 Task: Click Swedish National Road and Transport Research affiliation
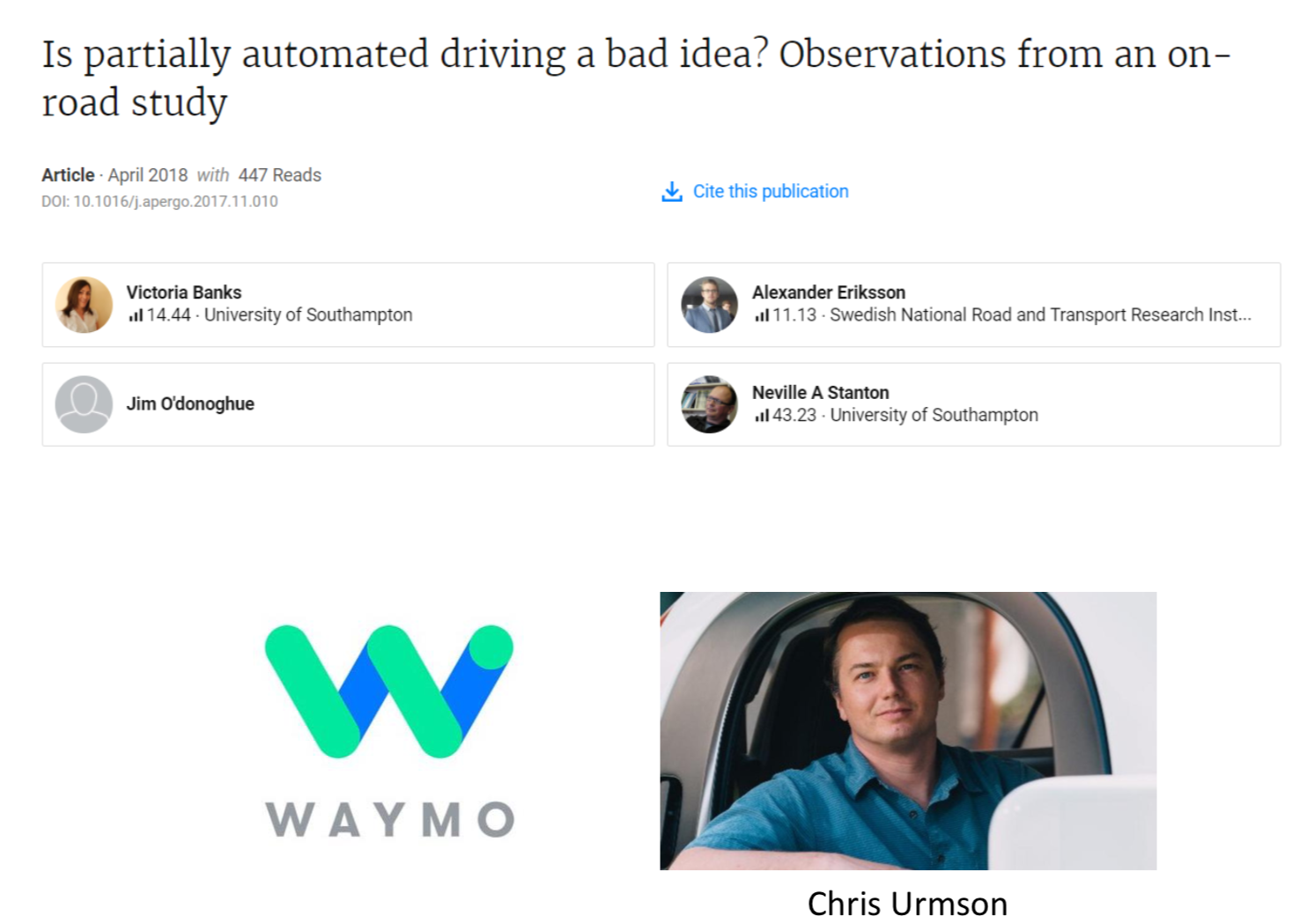[x=1040, y=315]
